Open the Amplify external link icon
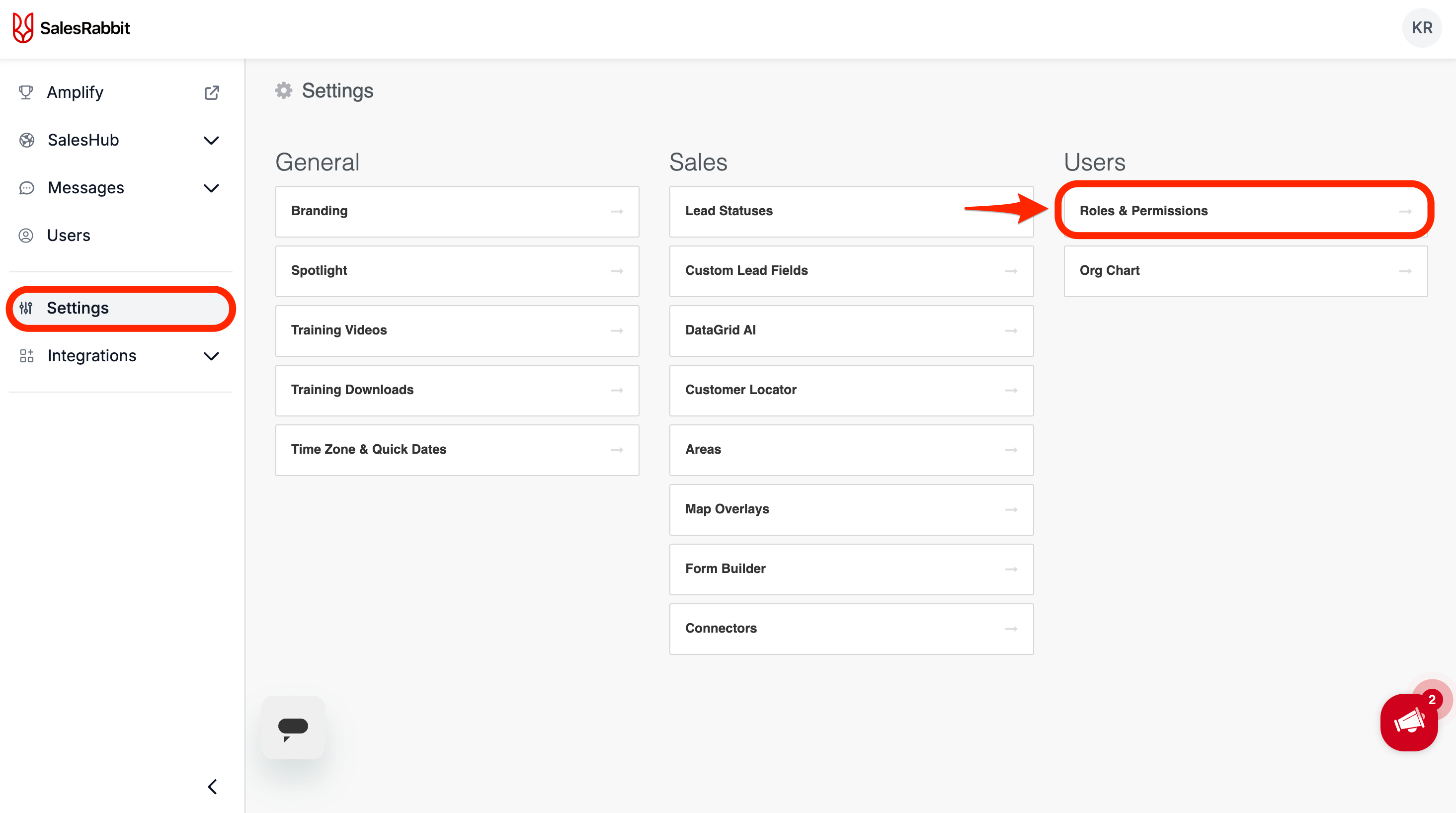The width and height of the screenshot is (1456, 813). pos(211,93)
